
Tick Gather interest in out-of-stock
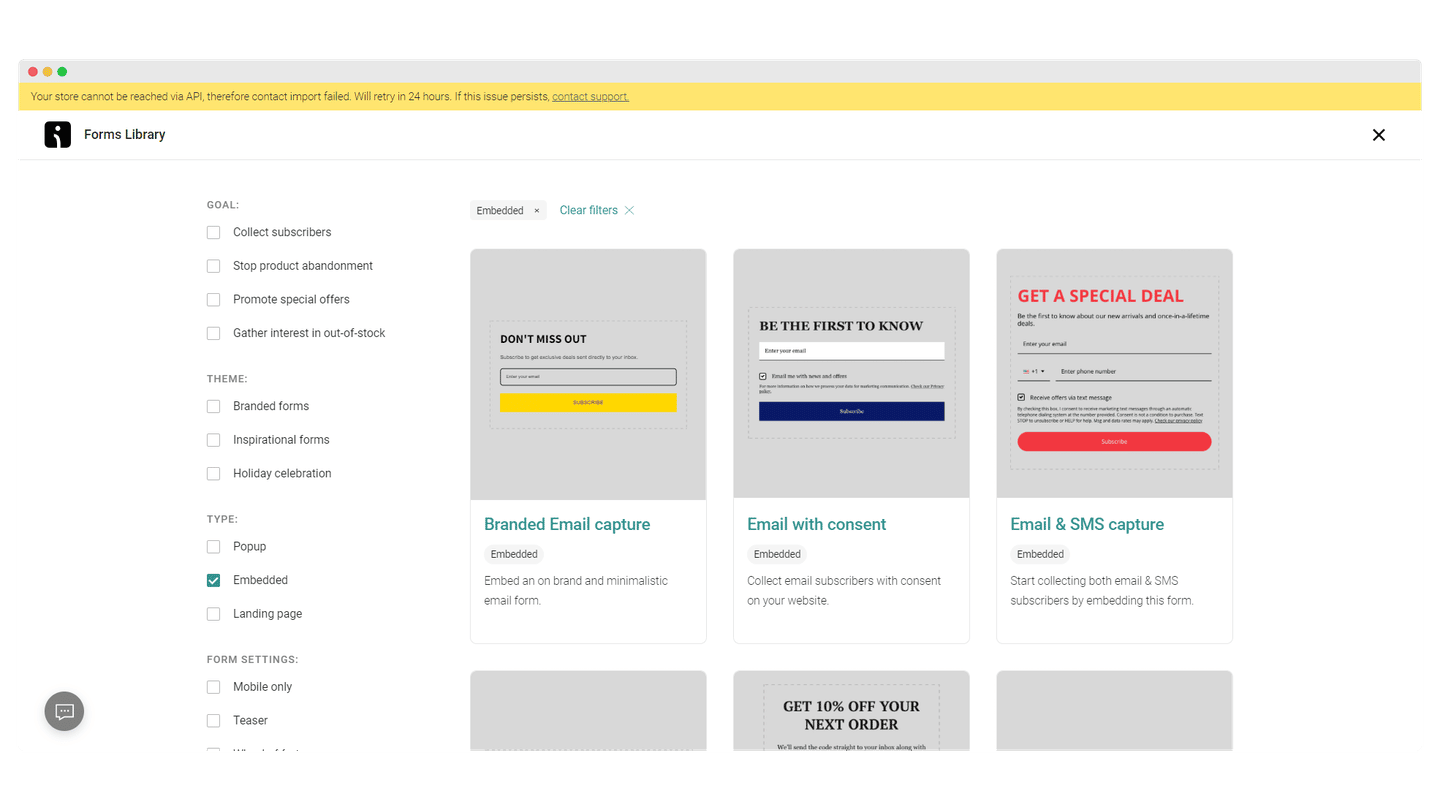point(213,333)
